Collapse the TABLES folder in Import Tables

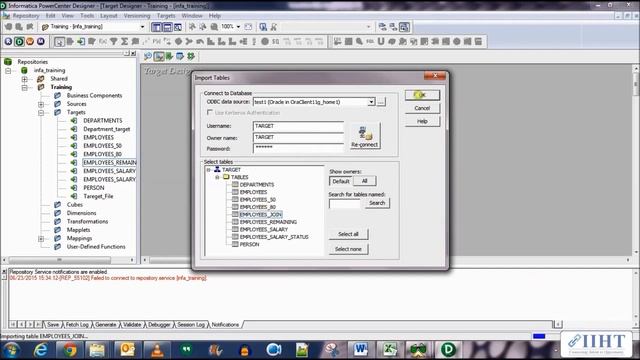tap(217, 177)
